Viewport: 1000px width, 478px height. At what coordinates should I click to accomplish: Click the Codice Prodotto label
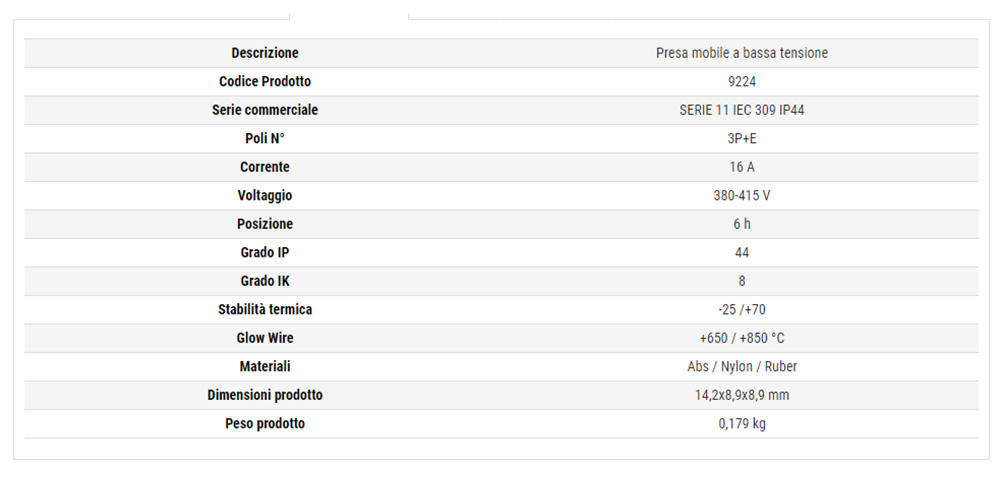pyautogui.click(x=265, y=82)
